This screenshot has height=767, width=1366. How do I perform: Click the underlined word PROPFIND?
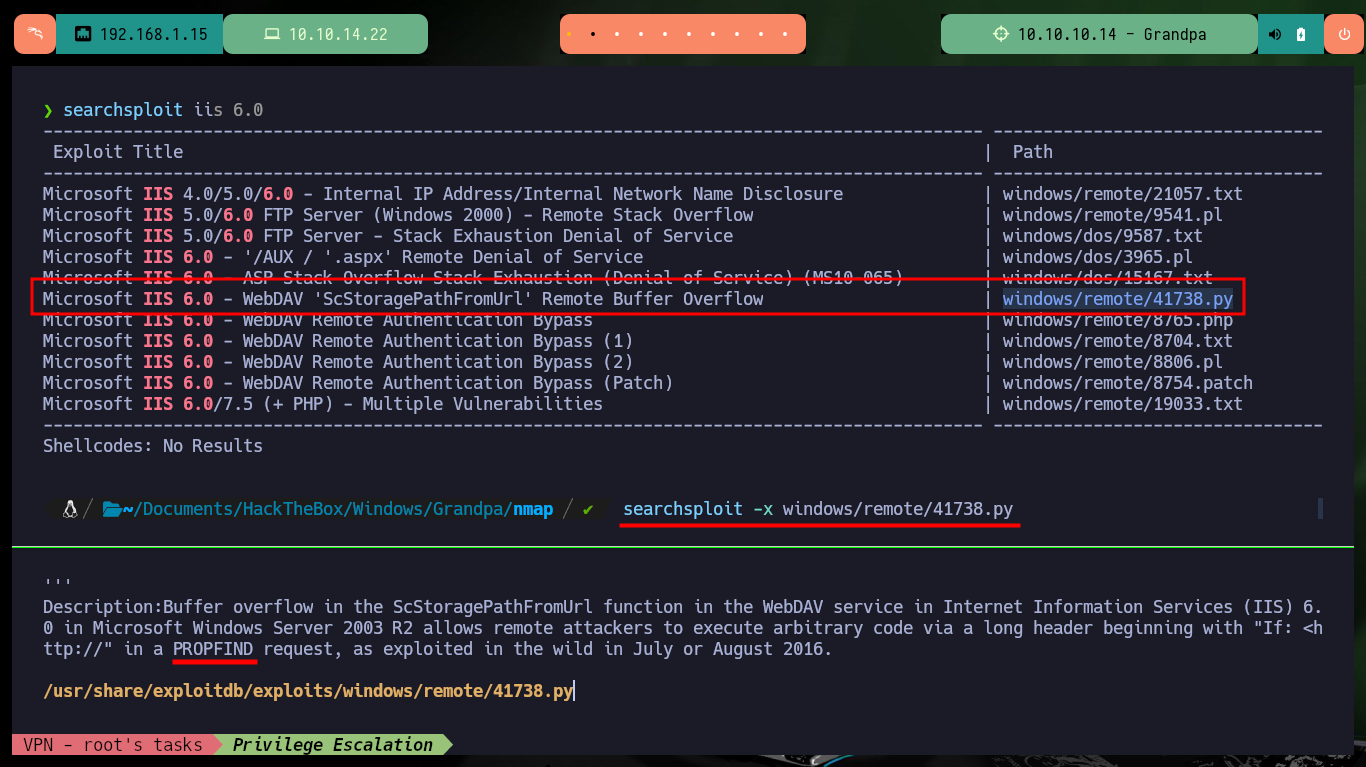213,649
